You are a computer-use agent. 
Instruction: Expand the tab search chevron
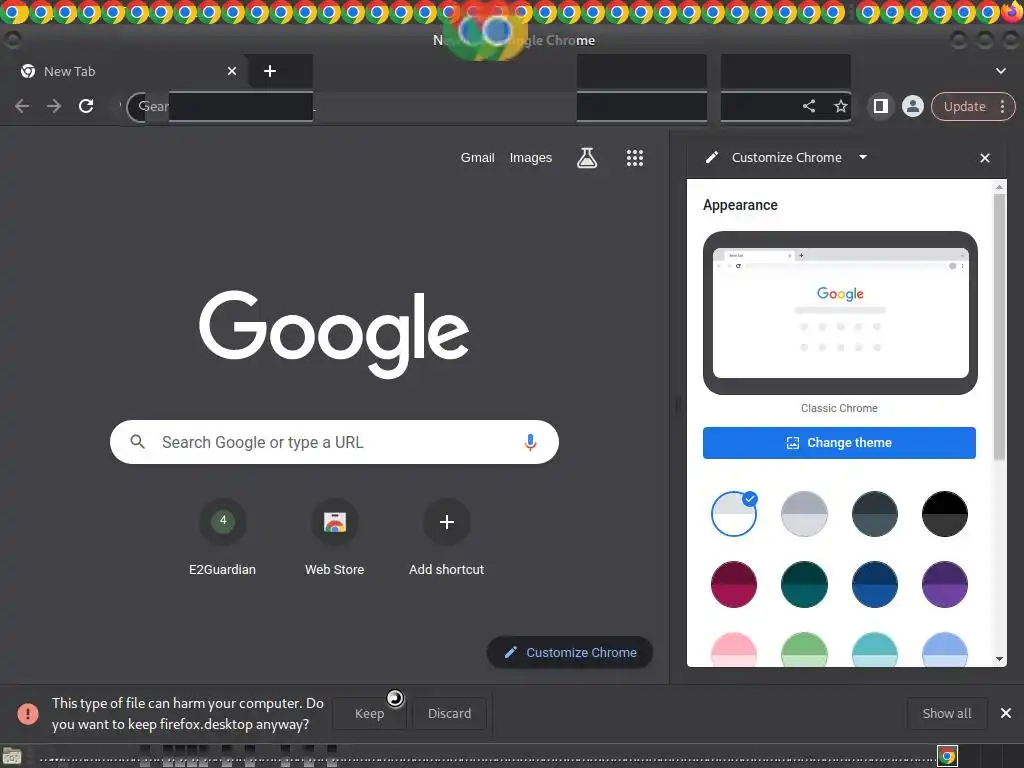pos(1000,71)
